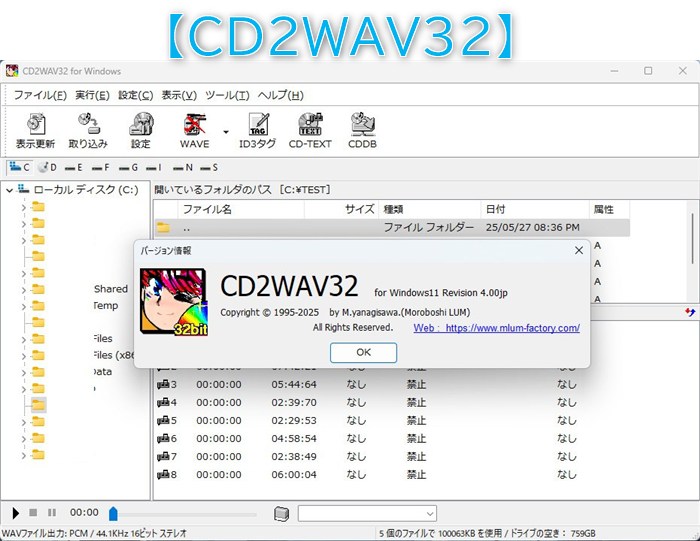Viewport: 700px width, 541px height.
Task: Collapse the ローカル ディスク (C:) tree node
Action: click(9, 190)
